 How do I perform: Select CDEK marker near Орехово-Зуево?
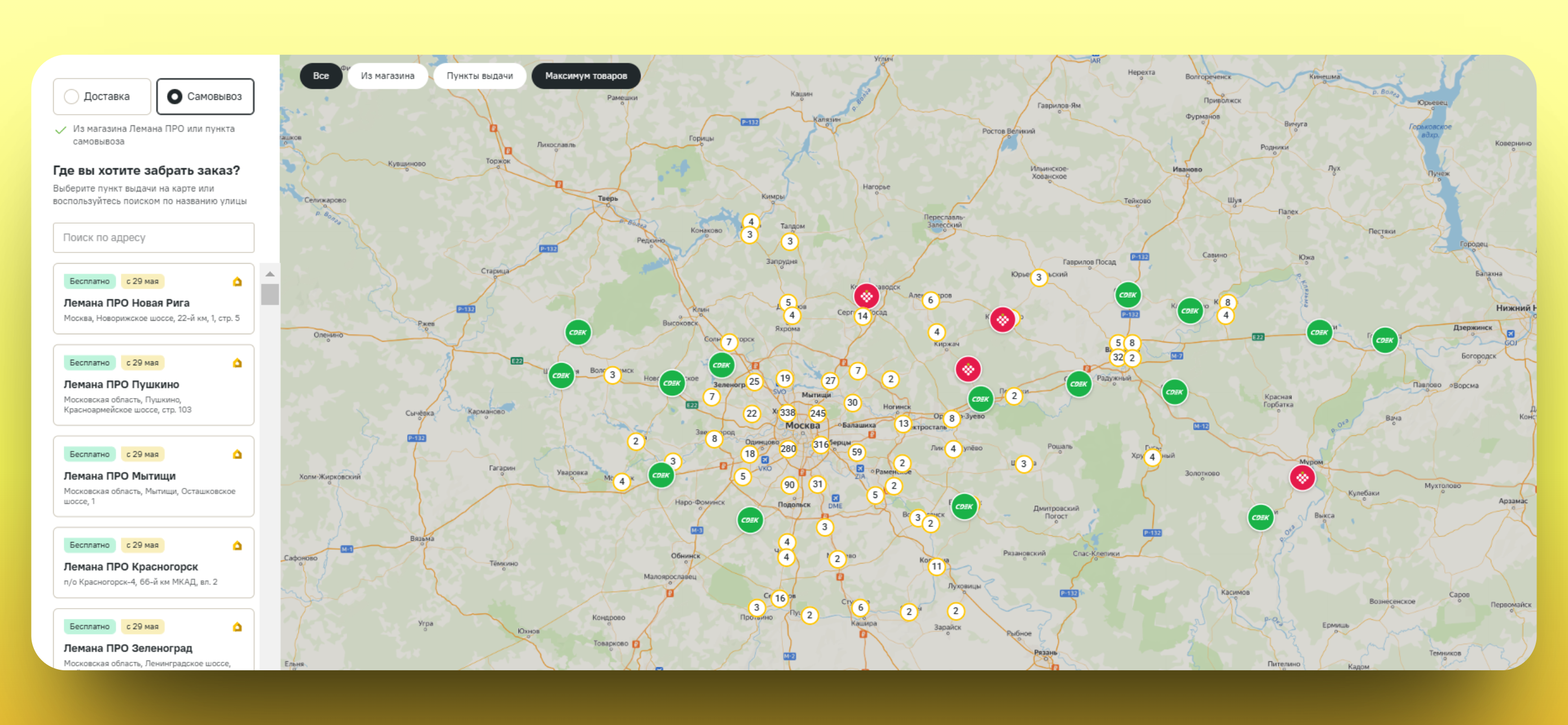point(980,399)
